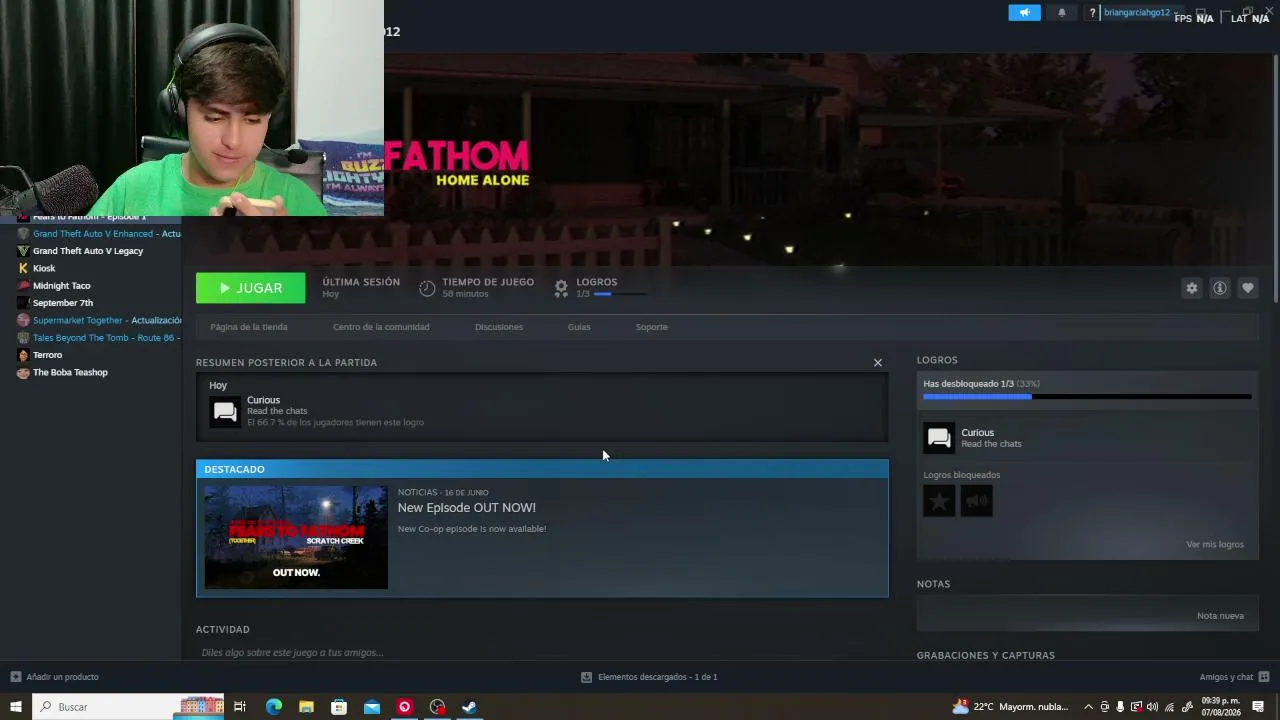The height and width of the screenshot is (720, 1280).
Task: Open Steam notifications bell
Action: click(x=1062, y=13)
